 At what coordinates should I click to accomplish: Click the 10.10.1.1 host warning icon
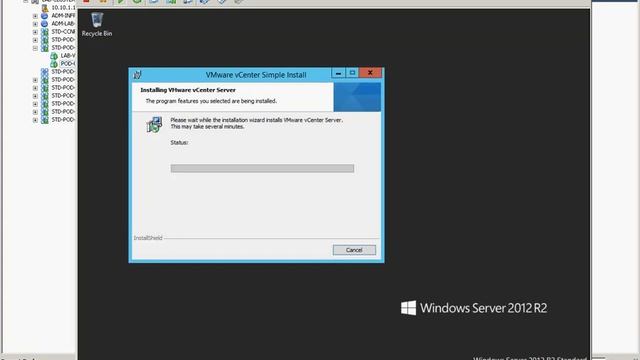click(x=45, y=8)
